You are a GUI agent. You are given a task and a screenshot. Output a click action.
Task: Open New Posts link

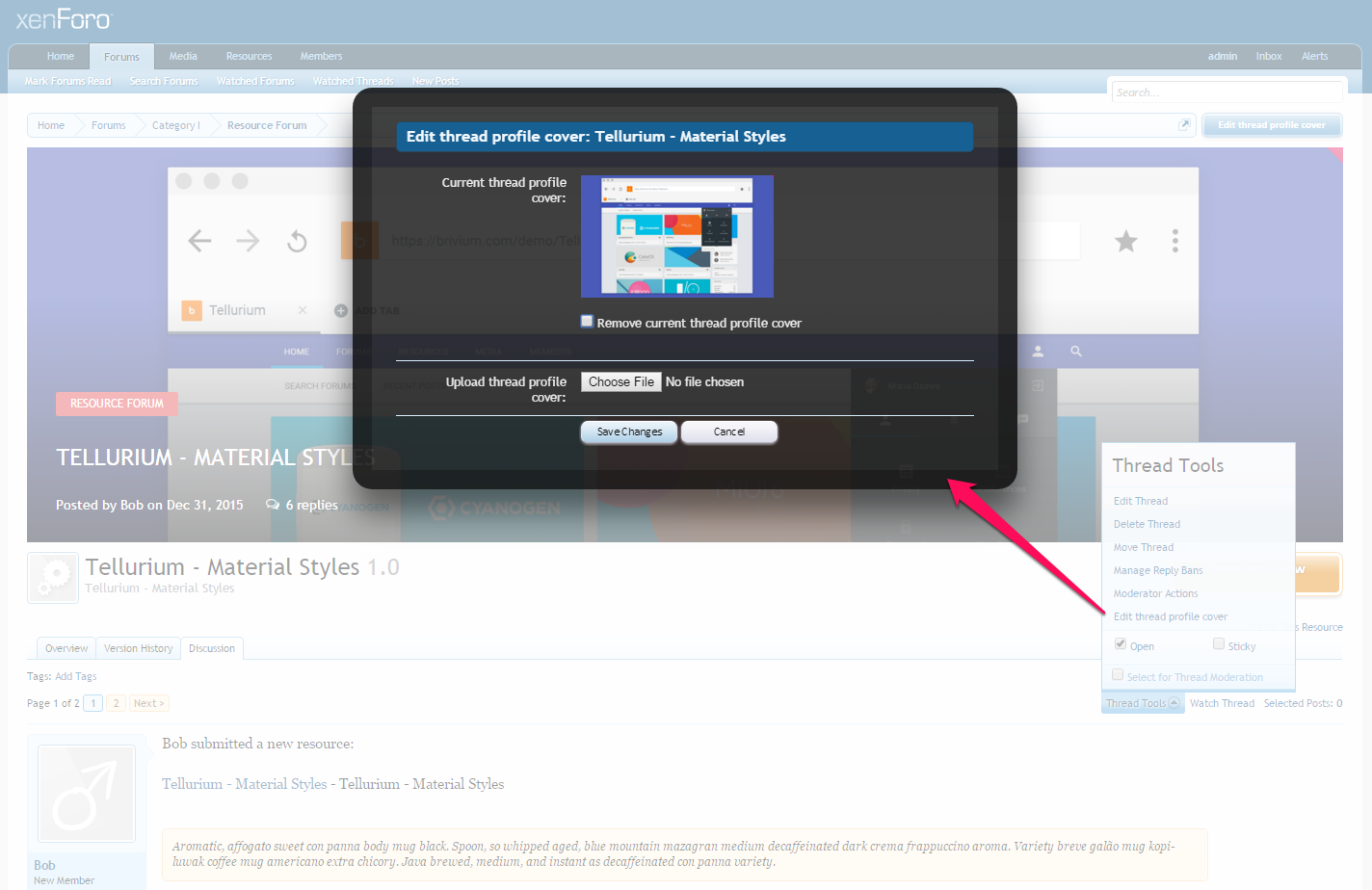point(435,81)
